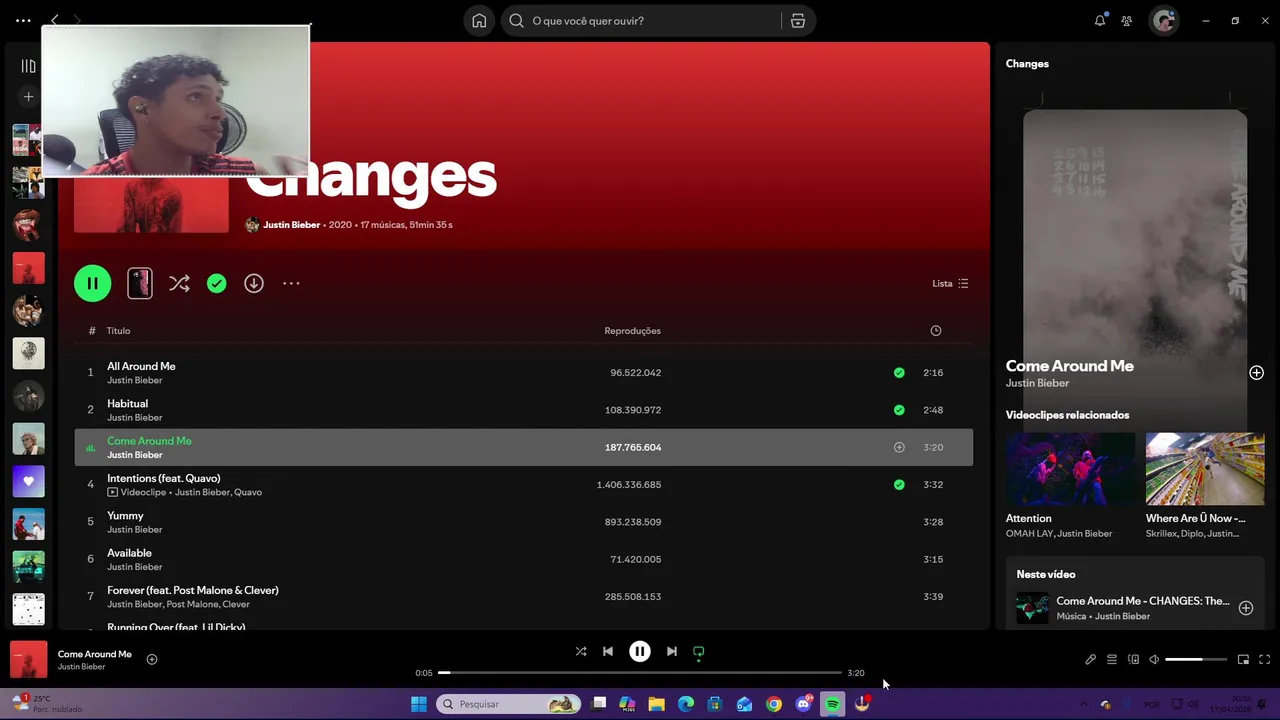Open Come Around Me title in Now Playing panel
This screenshot has height=720, width=1280.
click(x=1069, y=366)
